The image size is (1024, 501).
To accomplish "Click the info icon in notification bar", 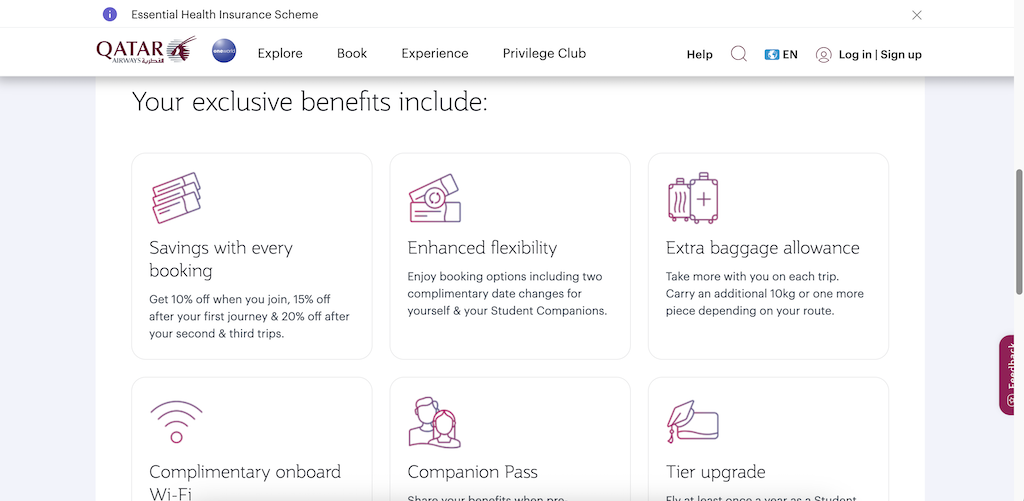I will (x=110, y=14).
